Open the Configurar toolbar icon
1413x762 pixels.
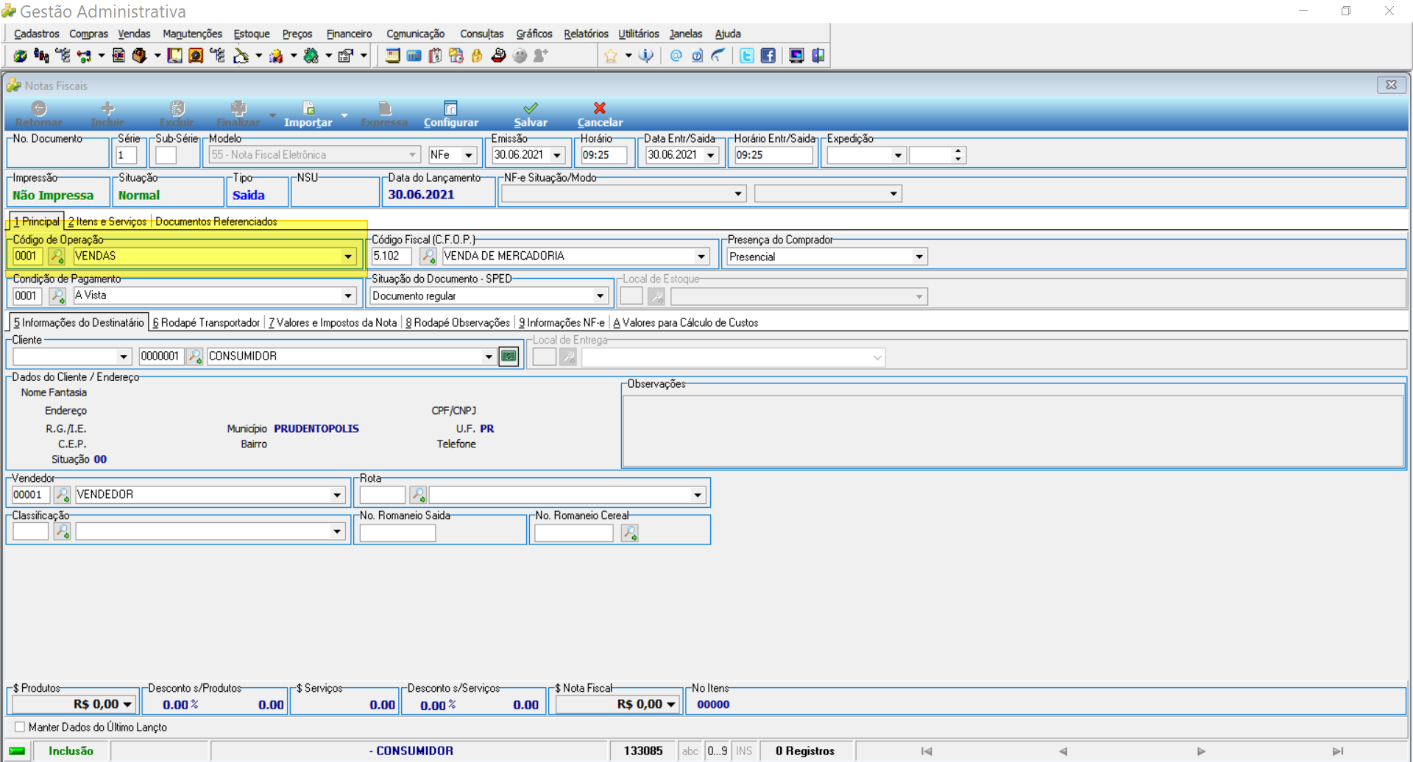click(451, 114)
